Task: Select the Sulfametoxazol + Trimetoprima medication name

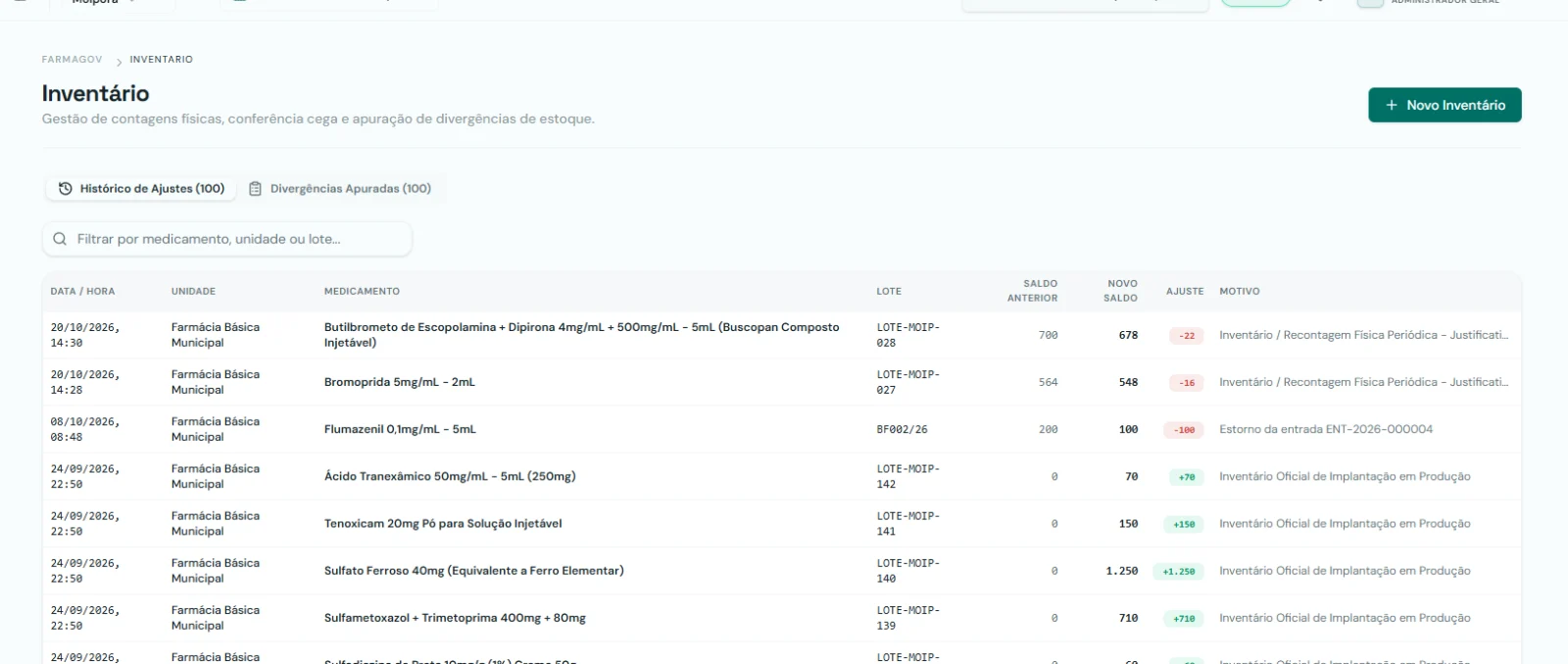Action: [x=455, y=618]
